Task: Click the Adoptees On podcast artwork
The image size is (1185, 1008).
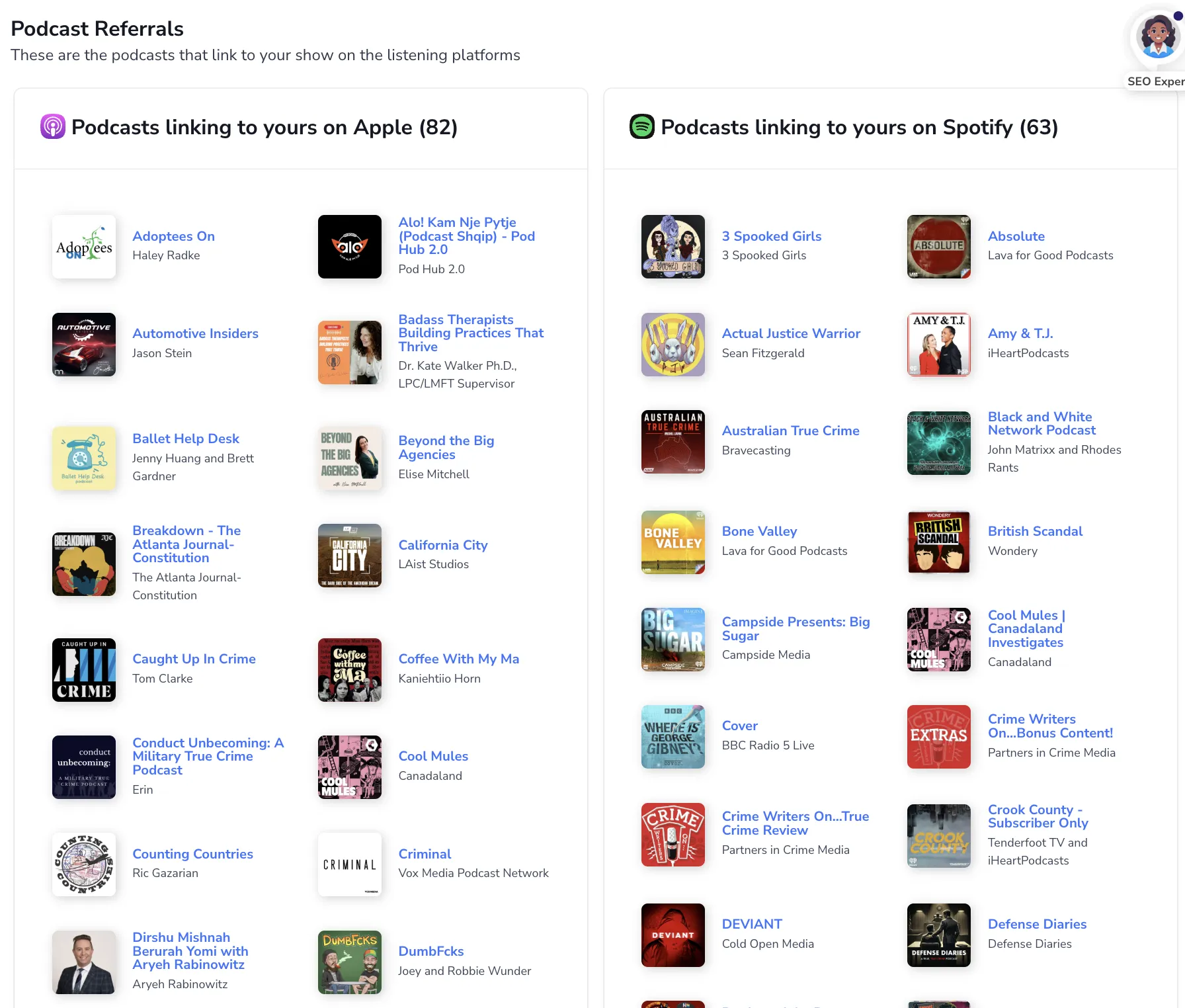Action: click(x=84, y=247)
